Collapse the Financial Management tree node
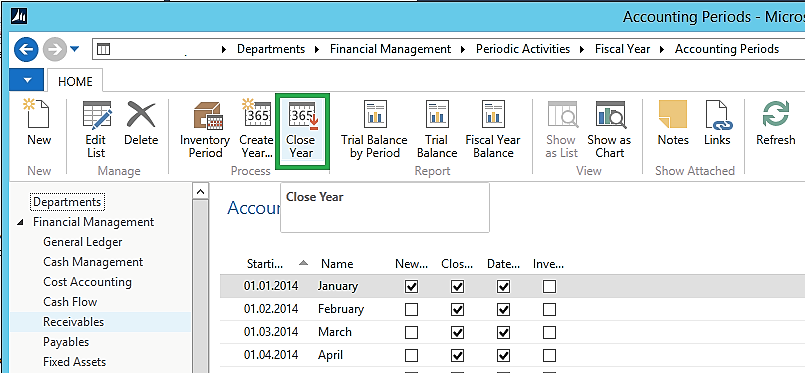Screen dimensions: 805x373 point(21,222)
